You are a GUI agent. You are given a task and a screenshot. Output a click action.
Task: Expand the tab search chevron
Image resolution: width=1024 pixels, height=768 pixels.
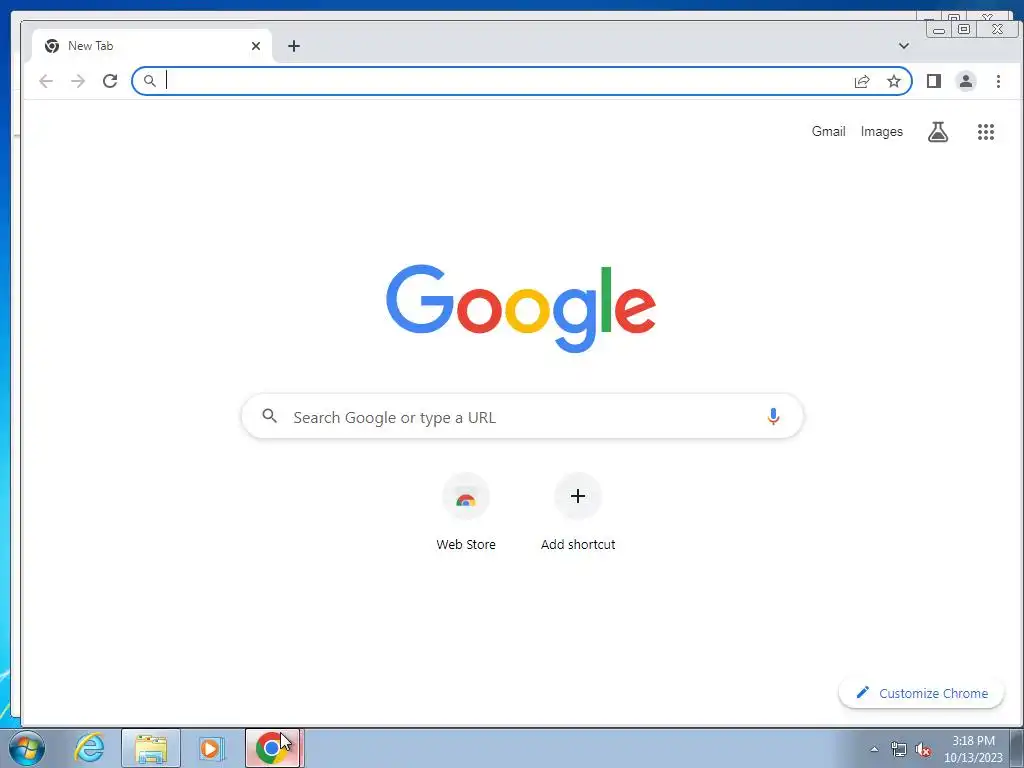click(x=904, y=46)
